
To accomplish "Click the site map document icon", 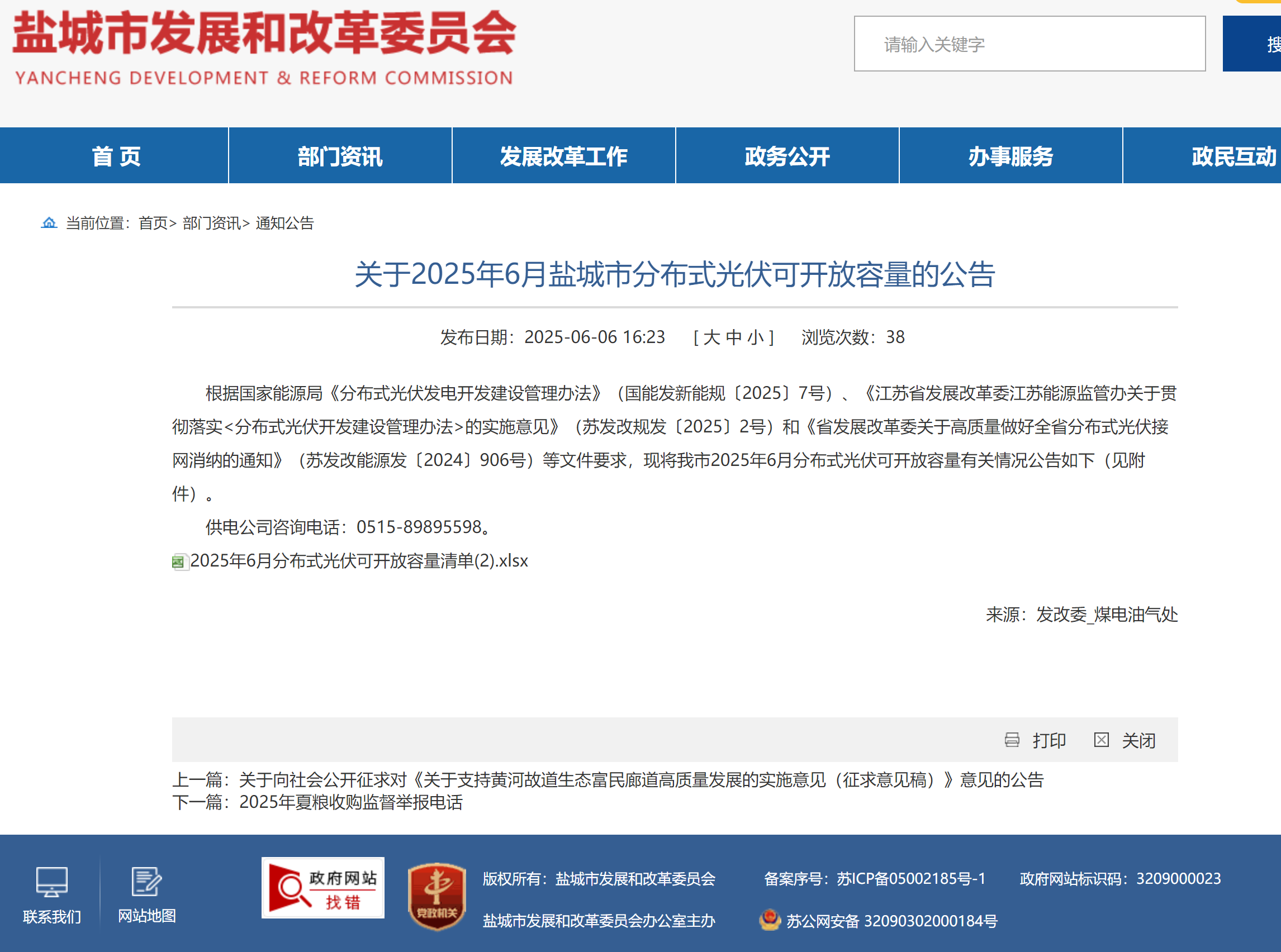I will 146,882.
